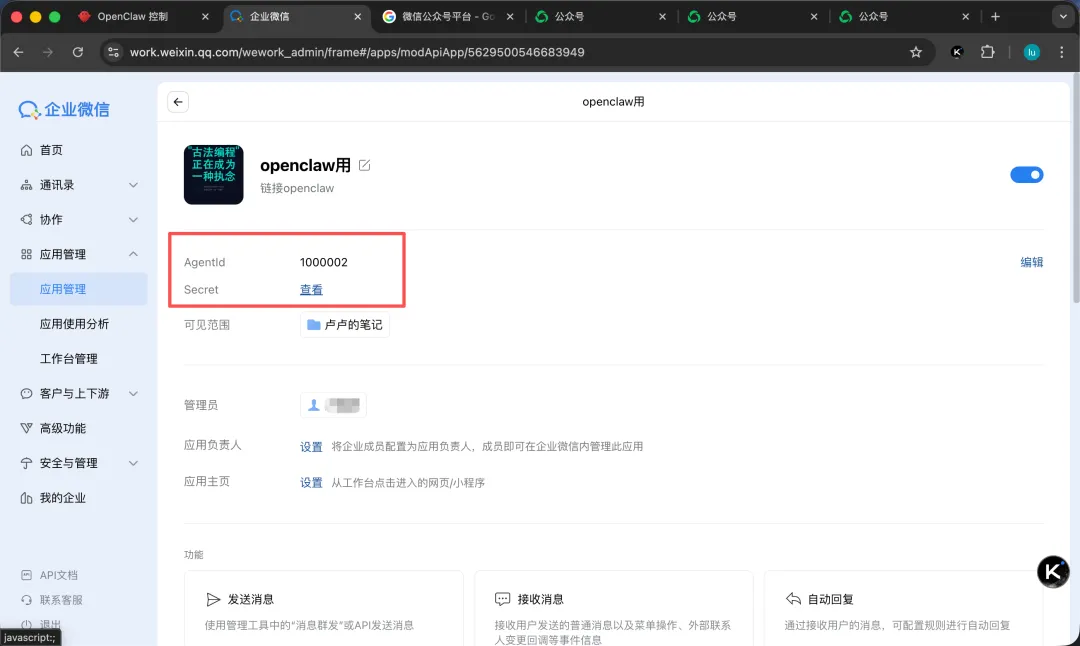
Task: Click the address bar URL field
Action: (517, 52)
